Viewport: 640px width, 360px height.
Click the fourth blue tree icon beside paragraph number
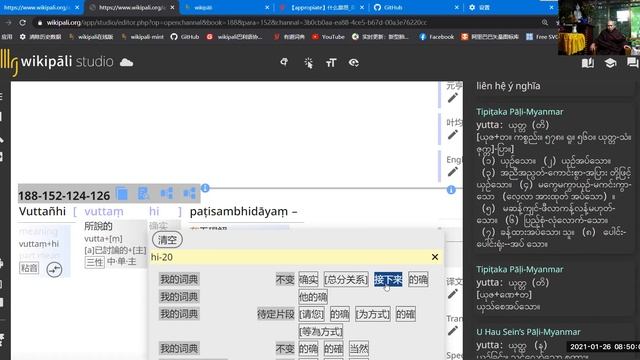189,193
